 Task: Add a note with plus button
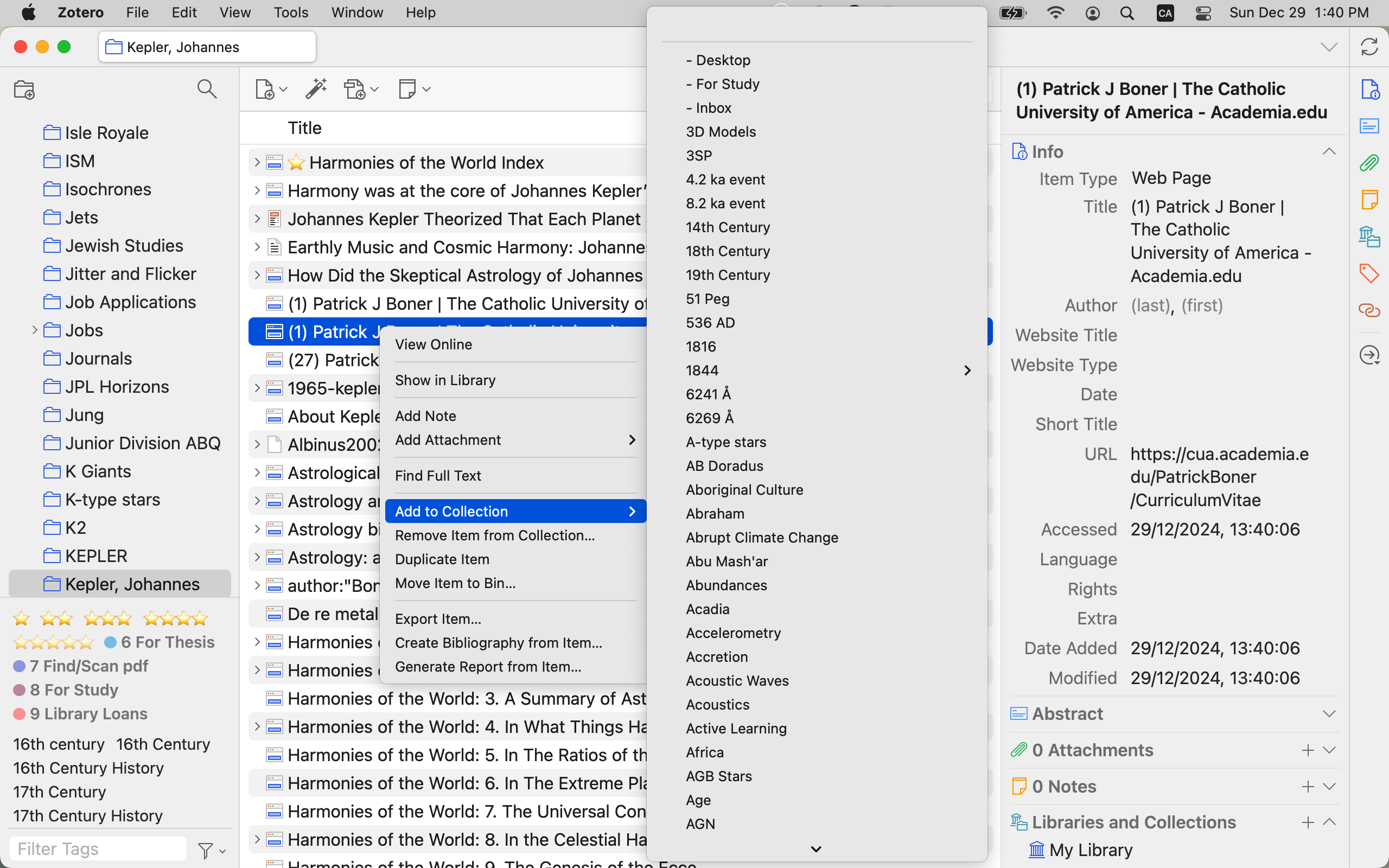tap(1308, 786)
